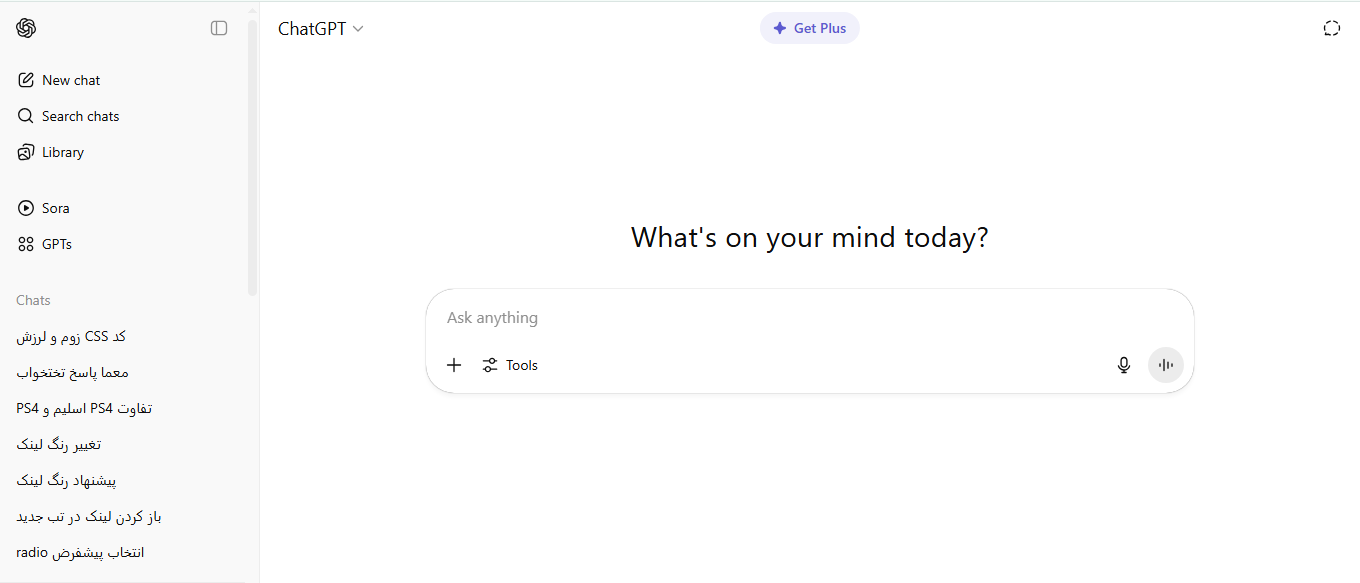Image resolution: width=1360 pixels, height=583 pixels.
Task: Select the chat 'باز کردن لینک در تب جدید'
Action: pyautogui.click(x=89, y=516)
